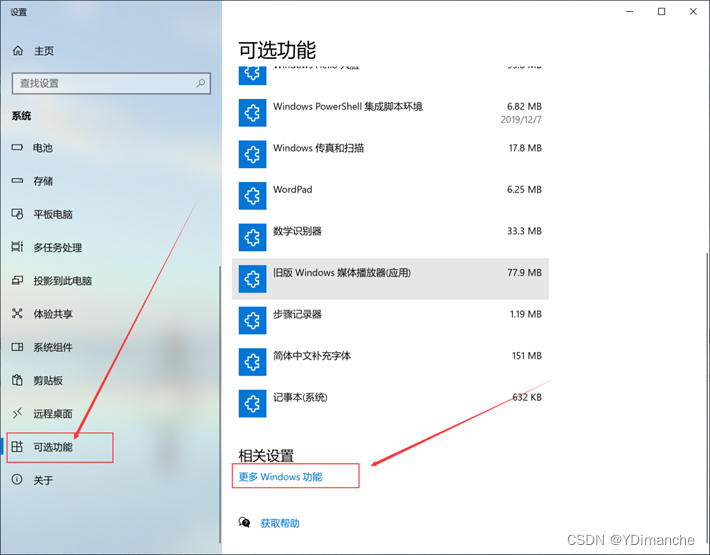710x555 pixels.
Task: Select 旧版 Windows 媒体播放器(应用) entry
Action: point(390,279)
